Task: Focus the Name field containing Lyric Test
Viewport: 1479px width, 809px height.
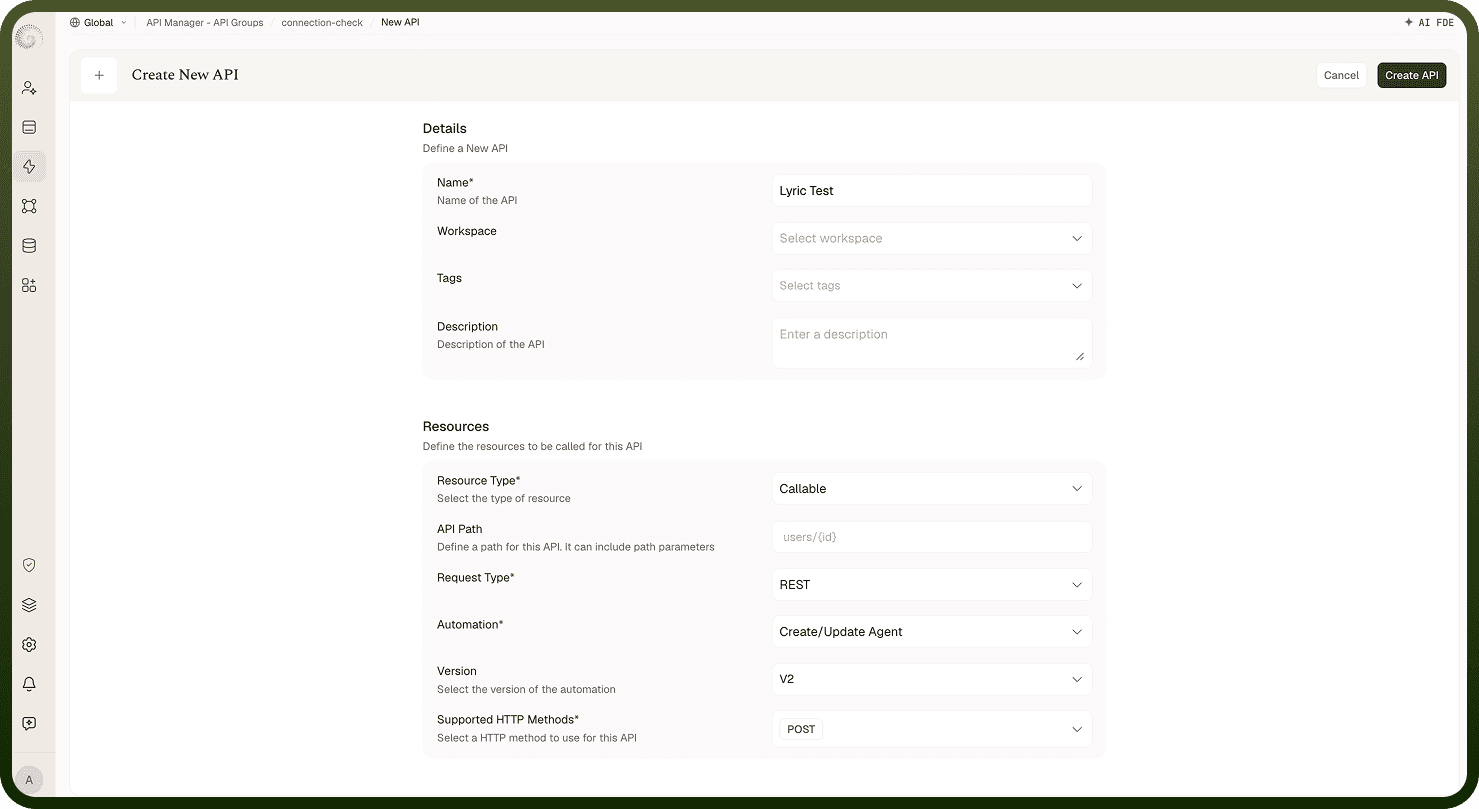Action: click(932, 190)
